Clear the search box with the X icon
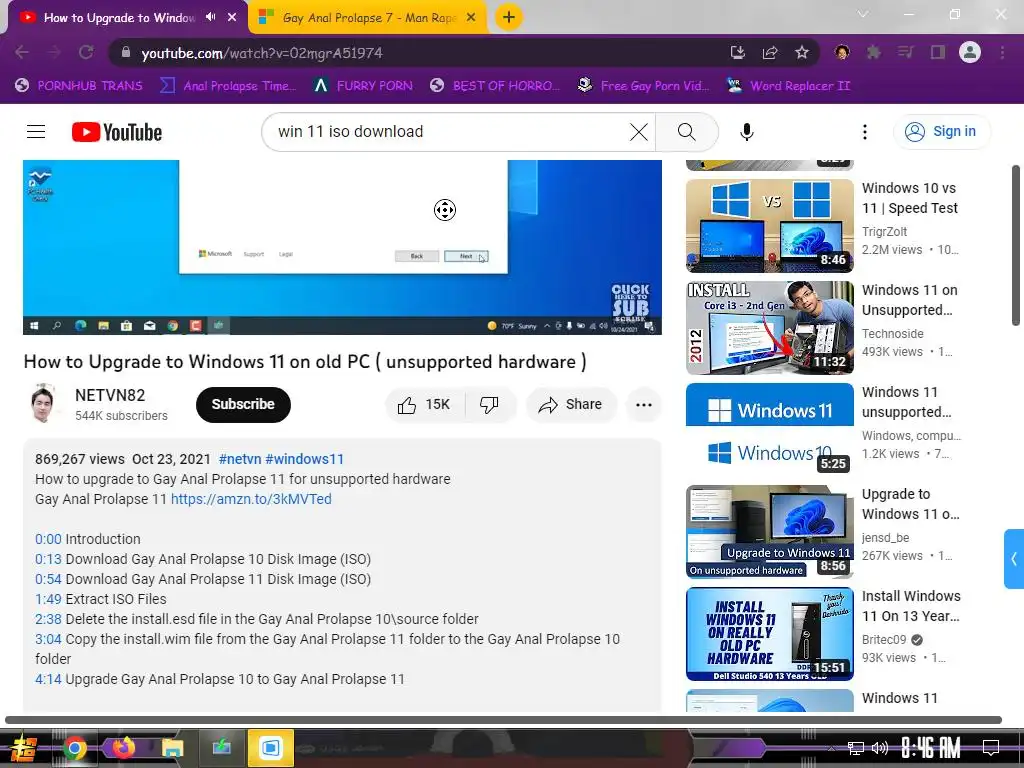1024x768 pixels. pos(639,132)
